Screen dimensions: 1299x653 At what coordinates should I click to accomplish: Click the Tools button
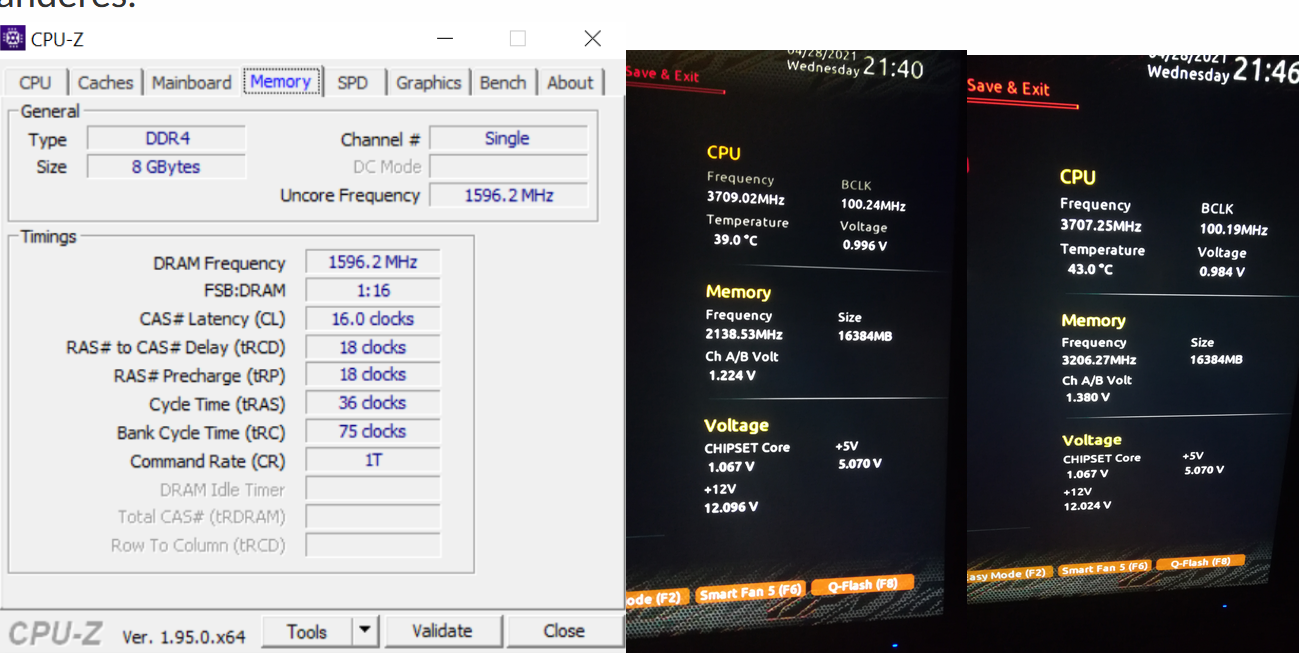(307, 632)
